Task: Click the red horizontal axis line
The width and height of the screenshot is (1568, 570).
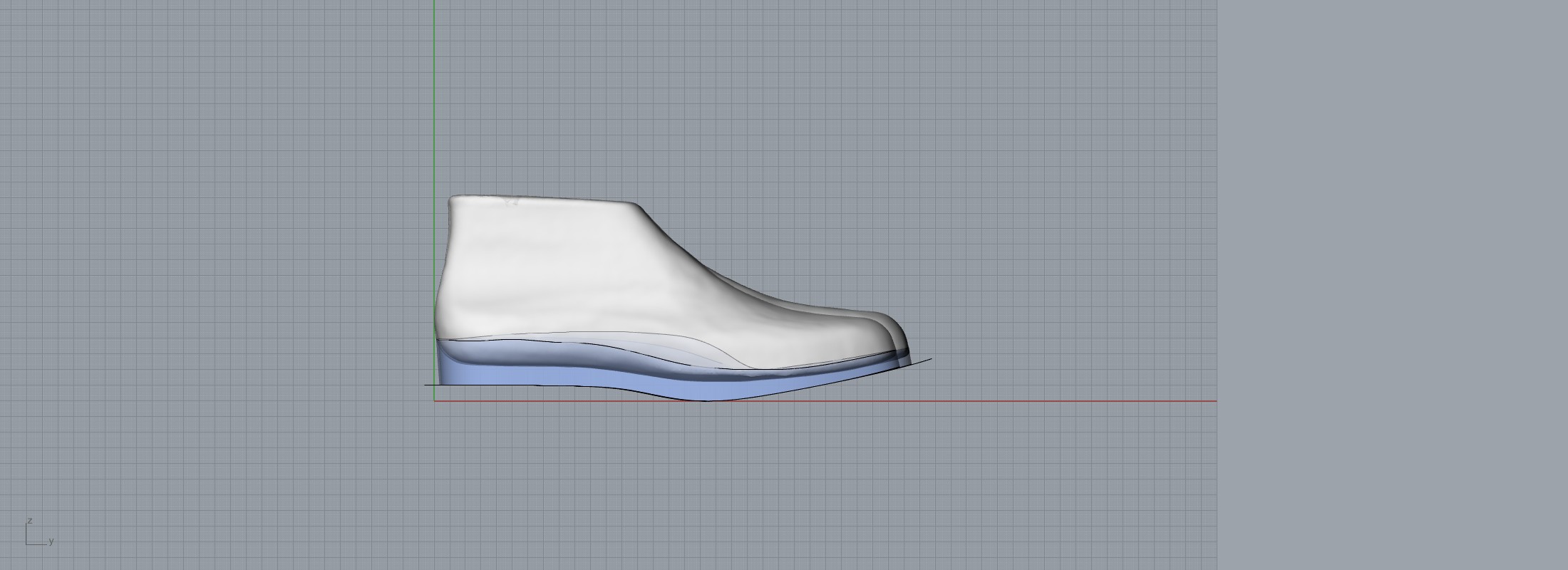Action: [998, 401]
